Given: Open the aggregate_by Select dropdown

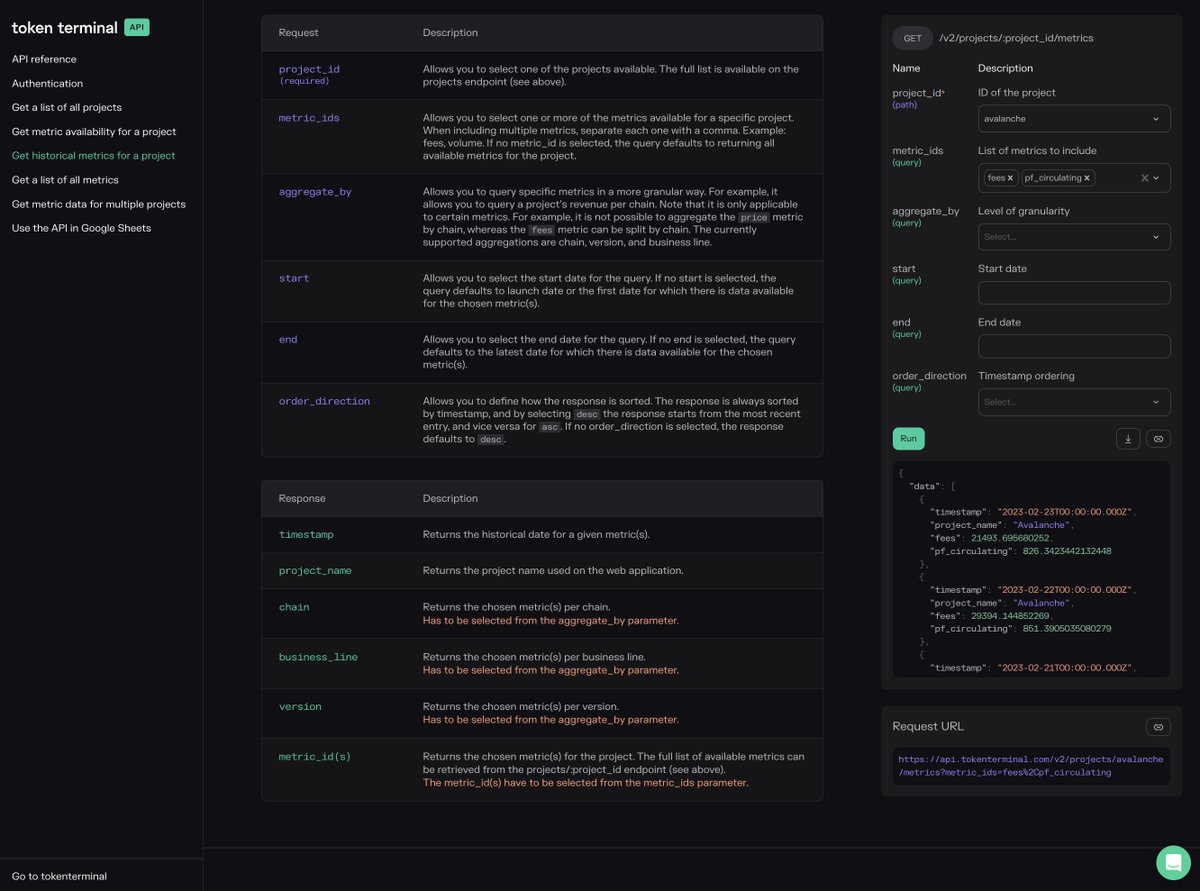Looking at the screenshot, I should coord(1074,237).
